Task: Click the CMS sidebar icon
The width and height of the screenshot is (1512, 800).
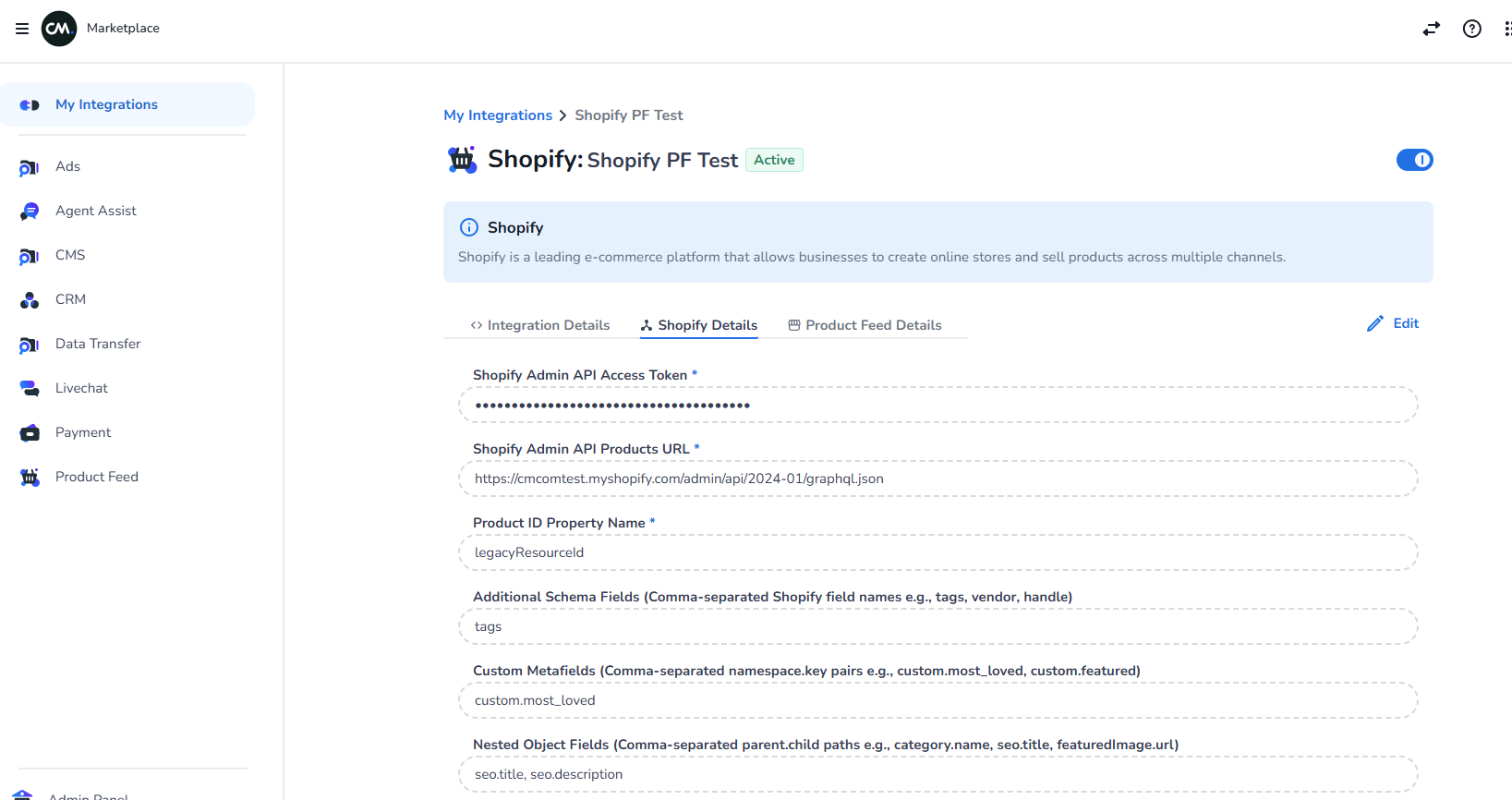Action: (x=30, y=256)
